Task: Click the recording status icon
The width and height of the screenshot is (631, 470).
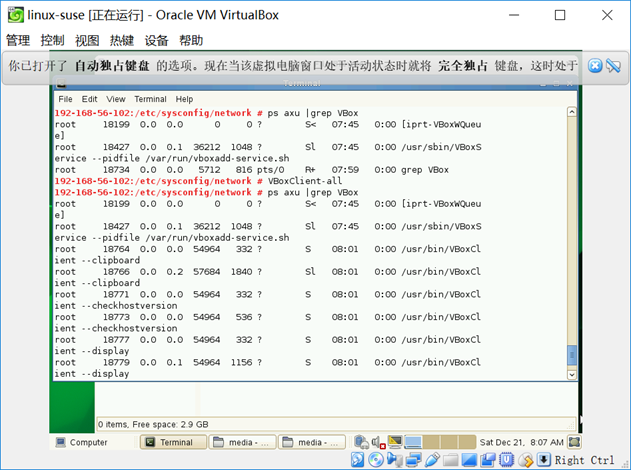Action: pos(488,460)
